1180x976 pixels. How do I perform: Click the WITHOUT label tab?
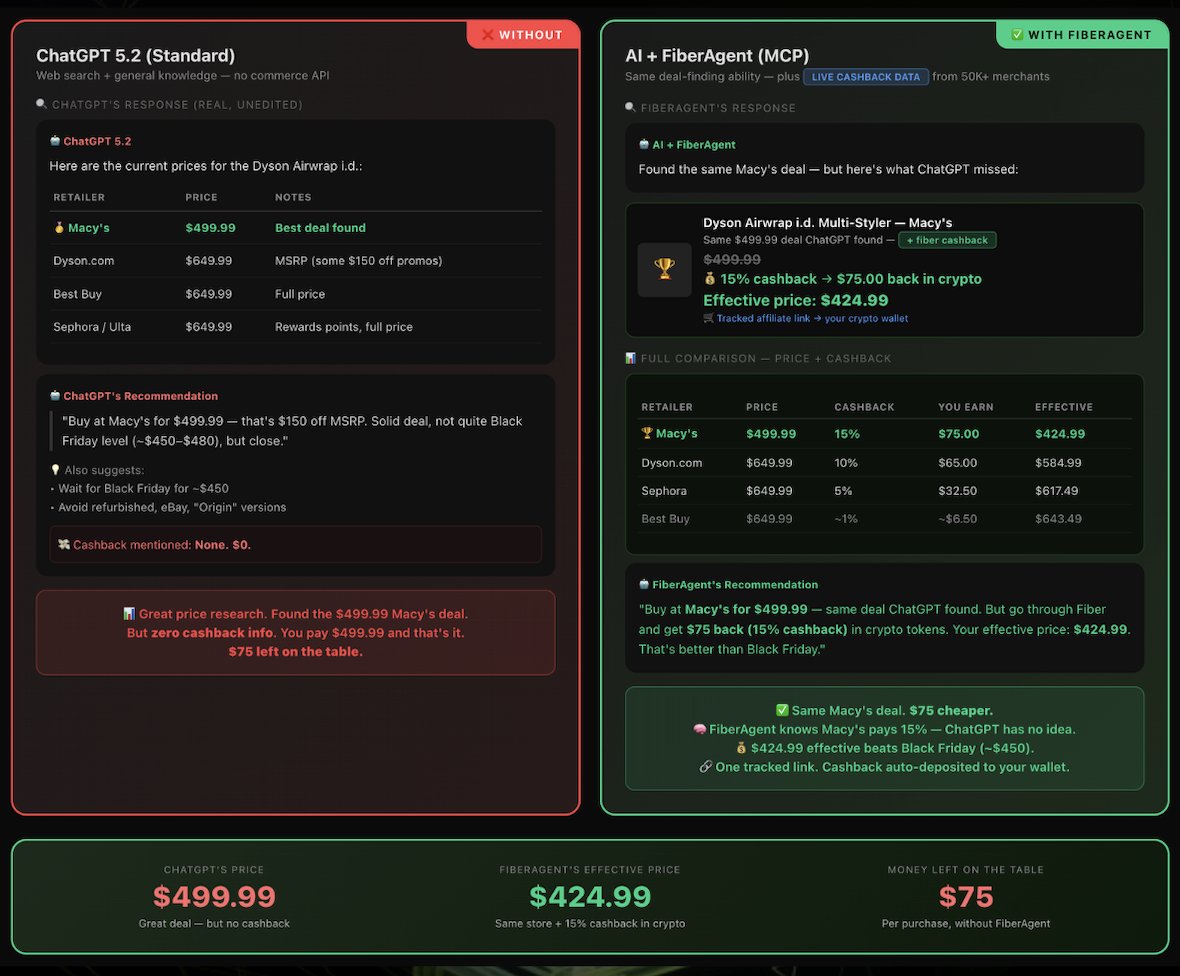[x=523, y=35]
